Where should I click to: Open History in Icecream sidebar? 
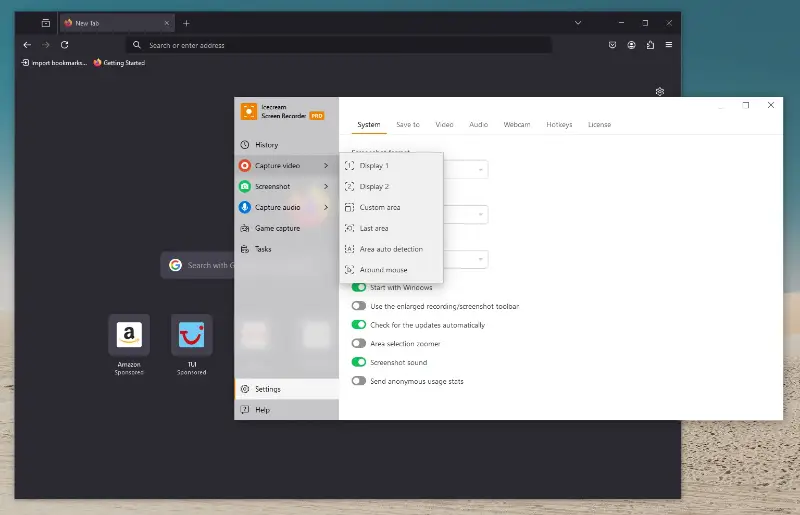(286, 145)
